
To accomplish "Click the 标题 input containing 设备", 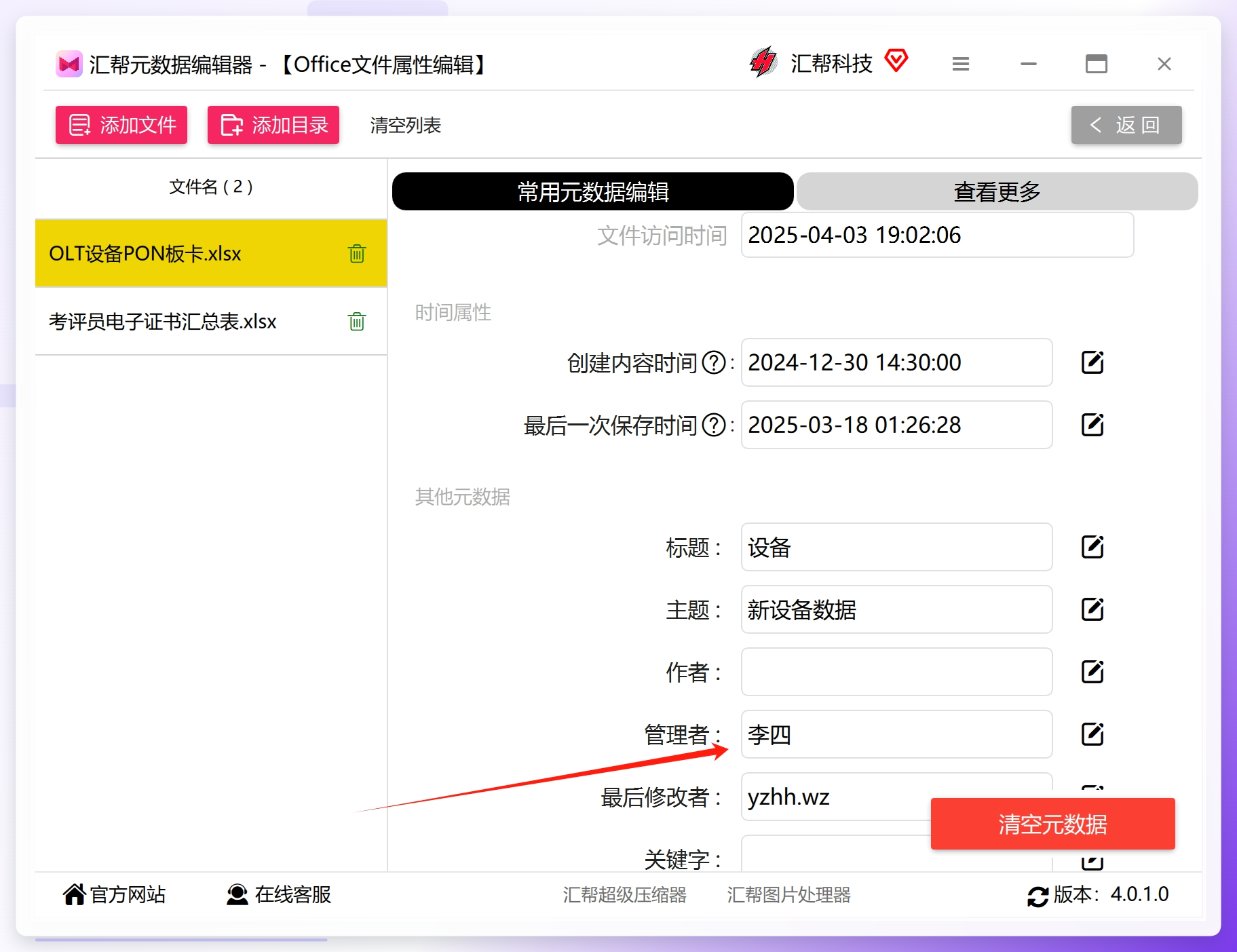I will pyautogui.click(x=896, y=547).
